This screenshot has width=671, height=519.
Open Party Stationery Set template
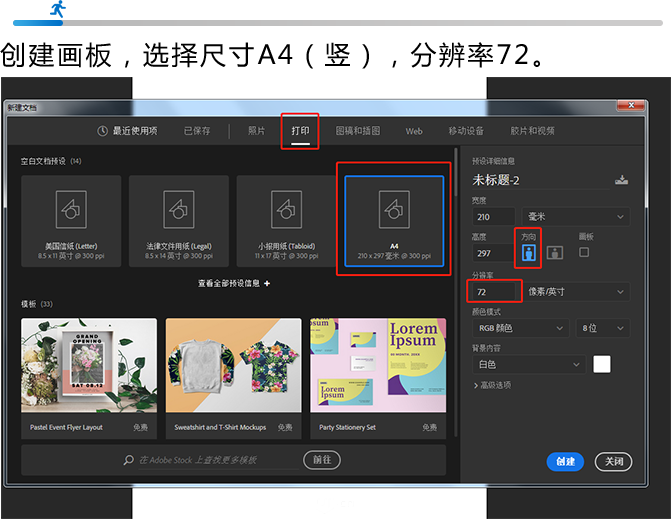coord(378,378)
